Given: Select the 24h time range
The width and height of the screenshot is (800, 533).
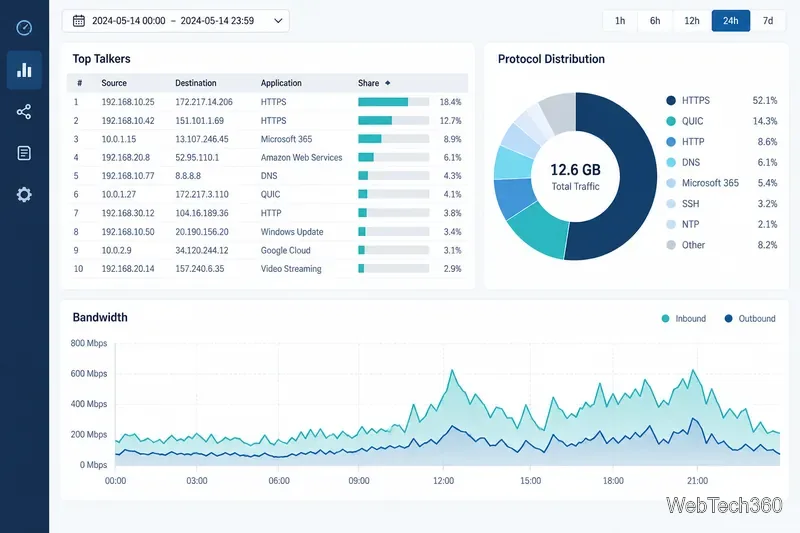Looking at the screenshot, I should coord(731,21).
